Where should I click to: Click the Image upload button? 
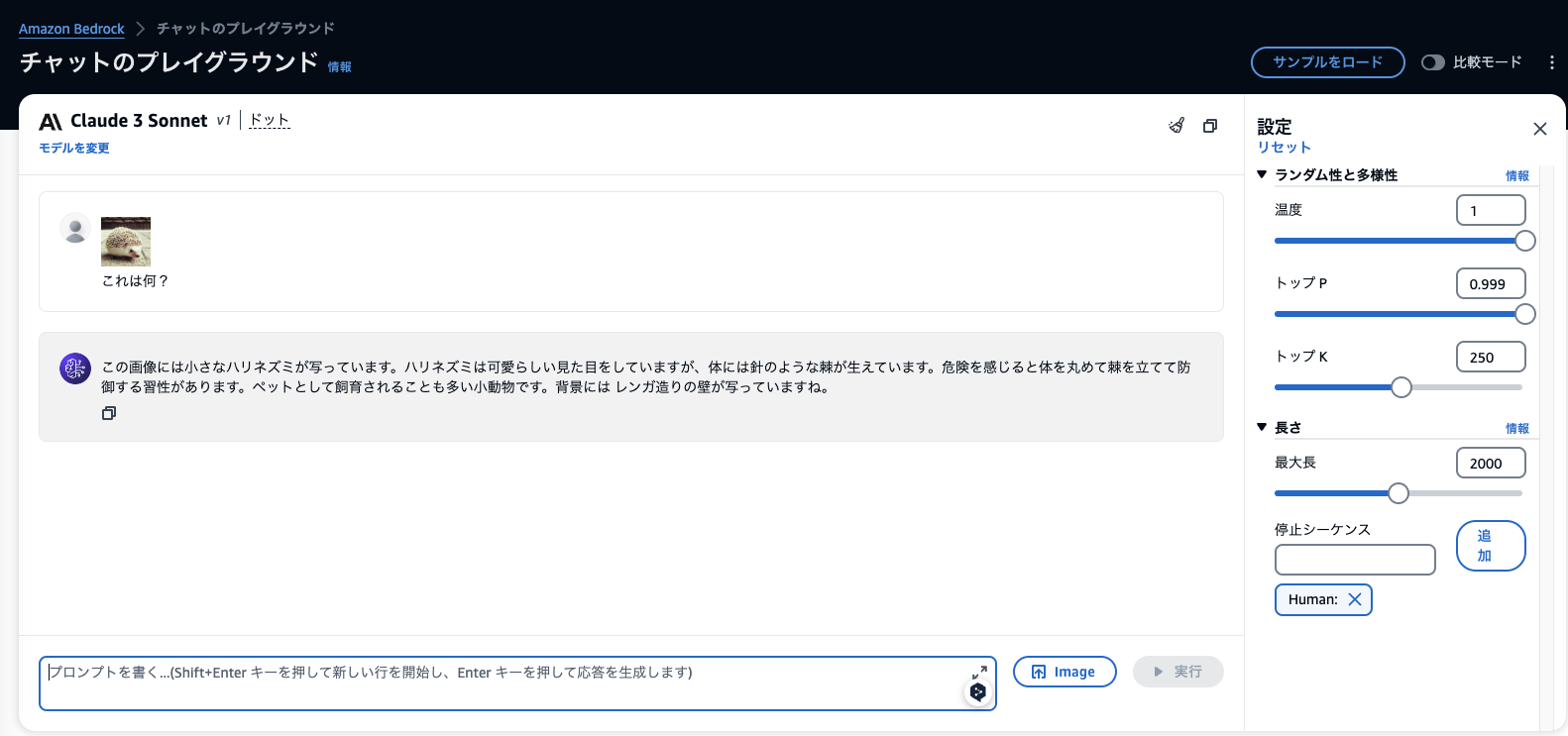click(1064, 672)
